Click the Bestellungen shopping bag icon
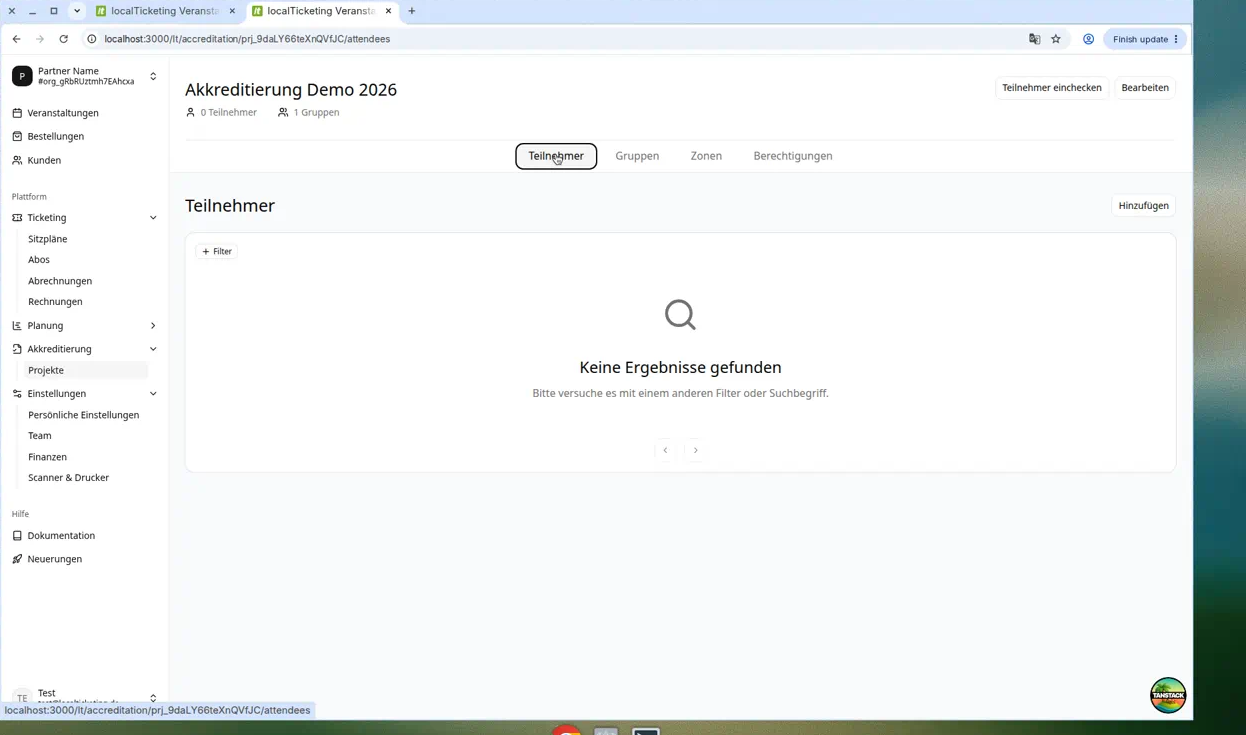This screenshot has height=735, width=1246. (x=17, y=136)
